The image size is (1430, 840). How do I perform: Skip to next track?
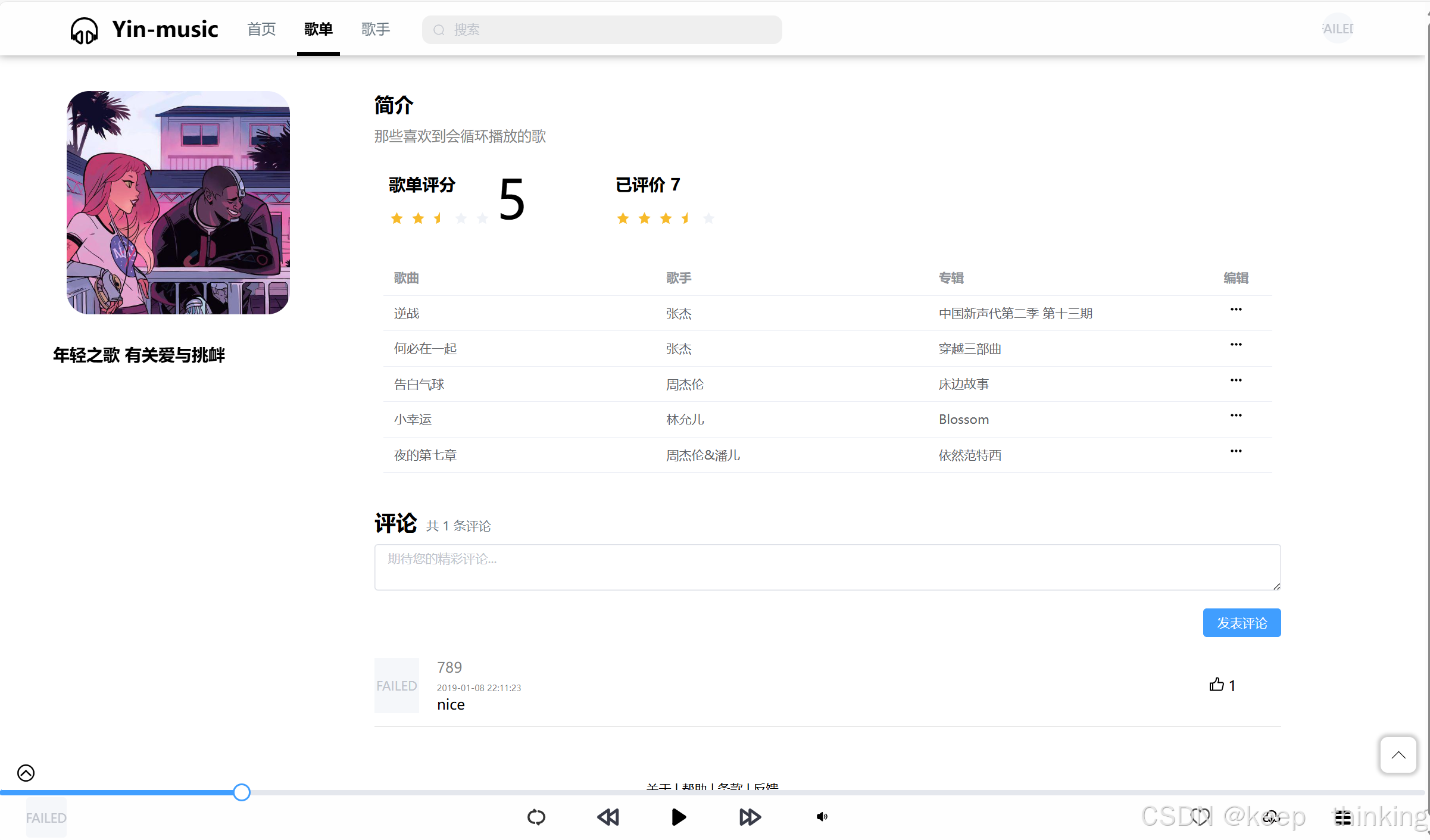pyautogui.click(x=750, y=817)
